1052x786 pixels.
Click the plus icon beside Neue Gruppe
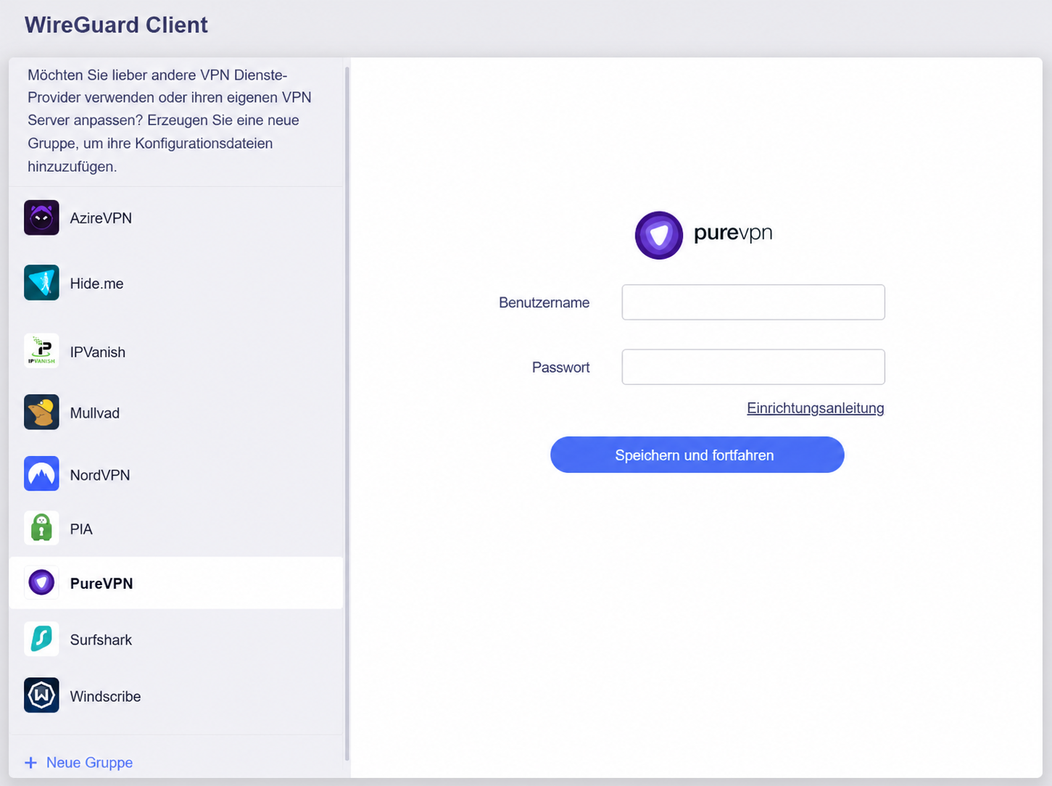(31, 763)
